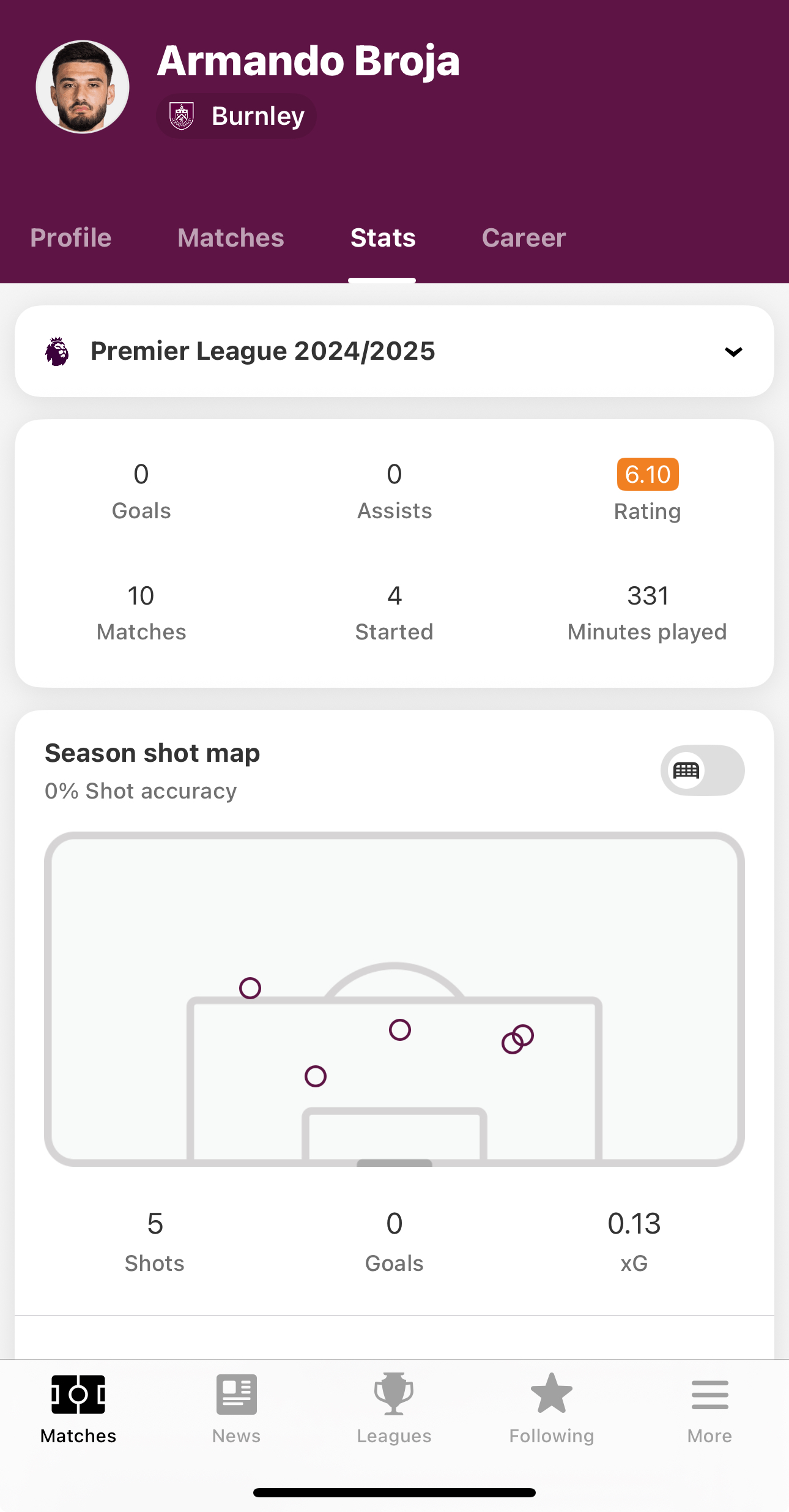Tap the Premier League lion logo
Image resolution: width=789 pixels, height=1512 pixels.
click(x=57, y=351)
